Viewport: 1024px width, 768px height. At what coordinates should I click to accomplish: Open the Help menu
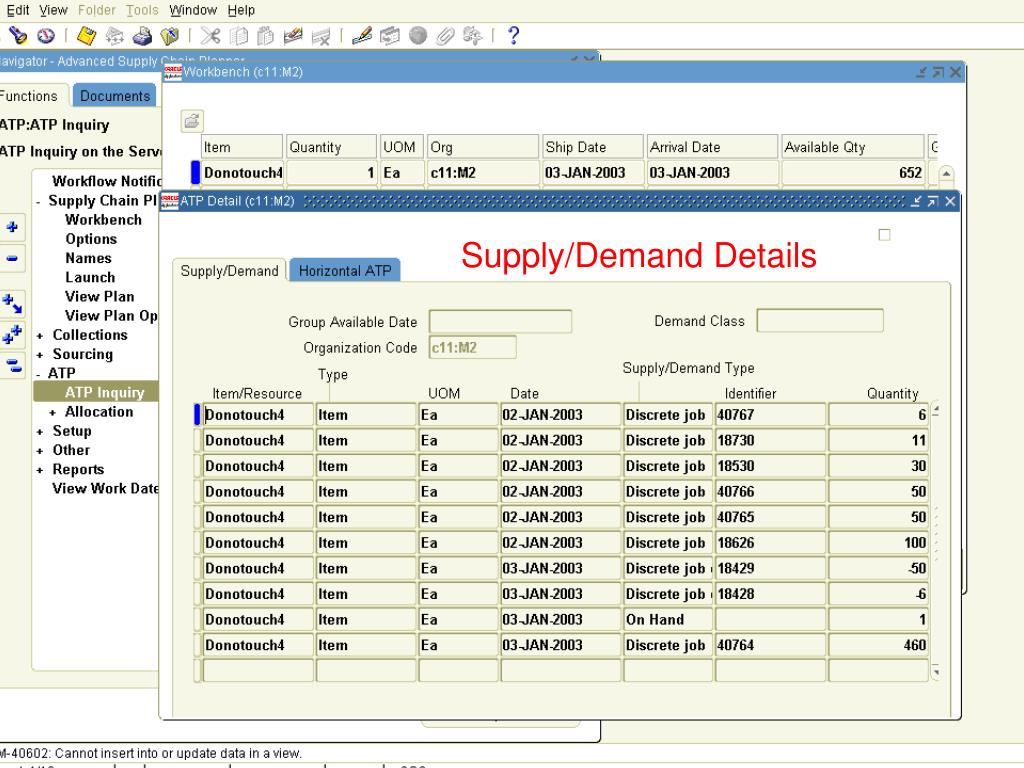[x=241, y=10]
